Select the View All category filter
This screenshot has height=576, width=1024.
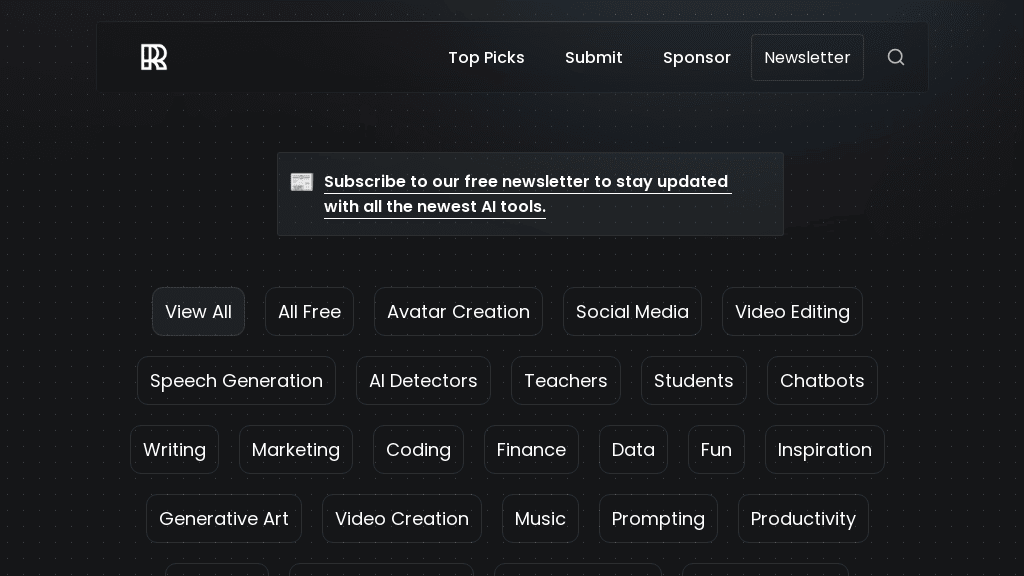click(198, 312)
